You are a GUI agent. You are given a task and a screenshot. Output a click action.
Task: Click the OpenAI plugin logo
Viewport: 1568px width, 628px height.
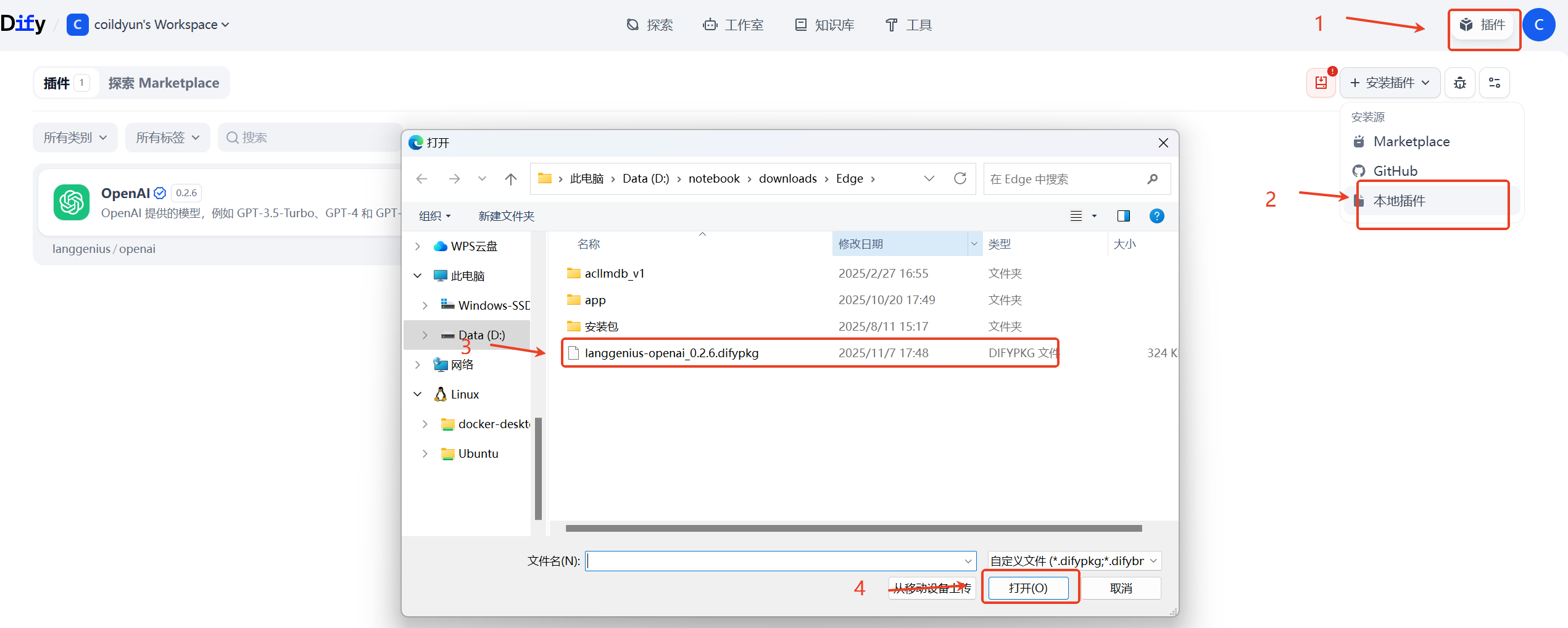click(71, 202)
